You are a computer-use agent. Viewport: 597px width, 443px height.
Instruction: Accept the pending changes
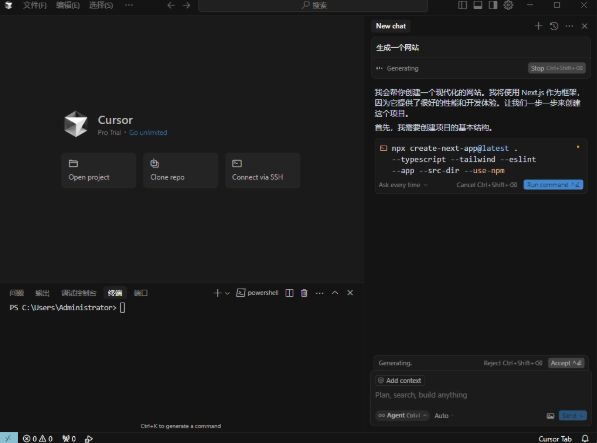(566, 363)
